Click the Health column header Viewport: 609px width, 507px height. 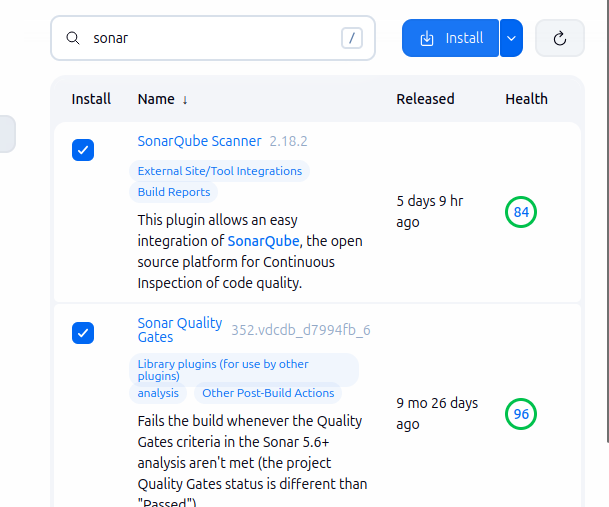(x=526, y=99)
